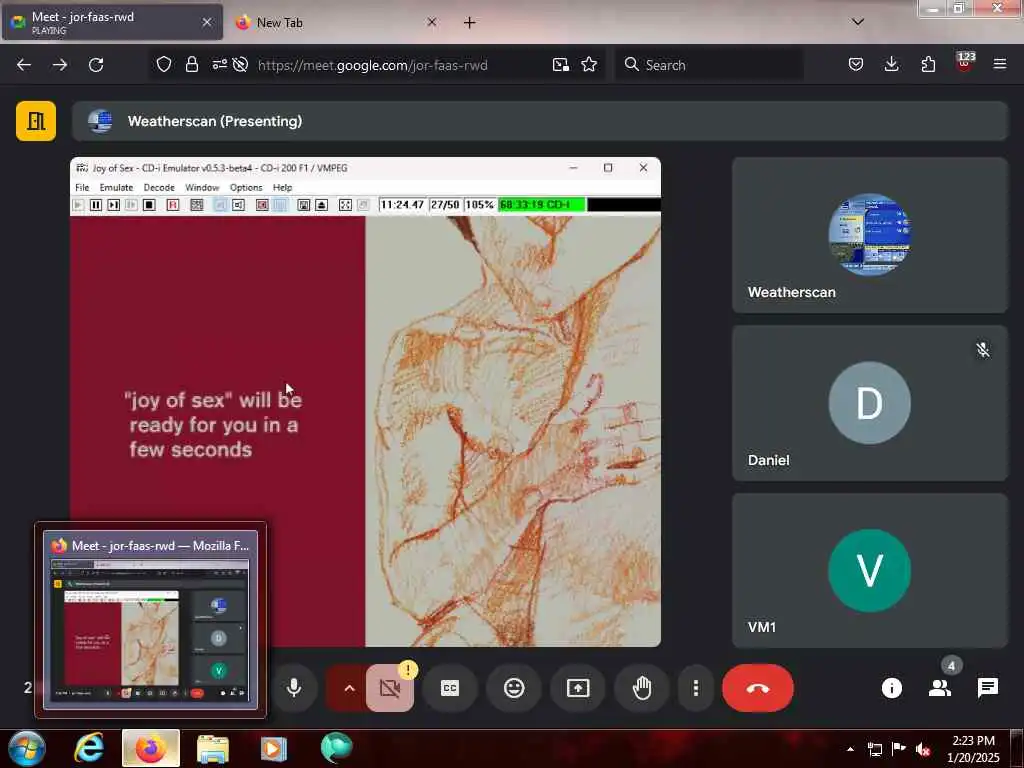Open the emoji reactions button
The height and width of the screenshot is (768, 1024).
pyautogui.click(x=514, y=688)
